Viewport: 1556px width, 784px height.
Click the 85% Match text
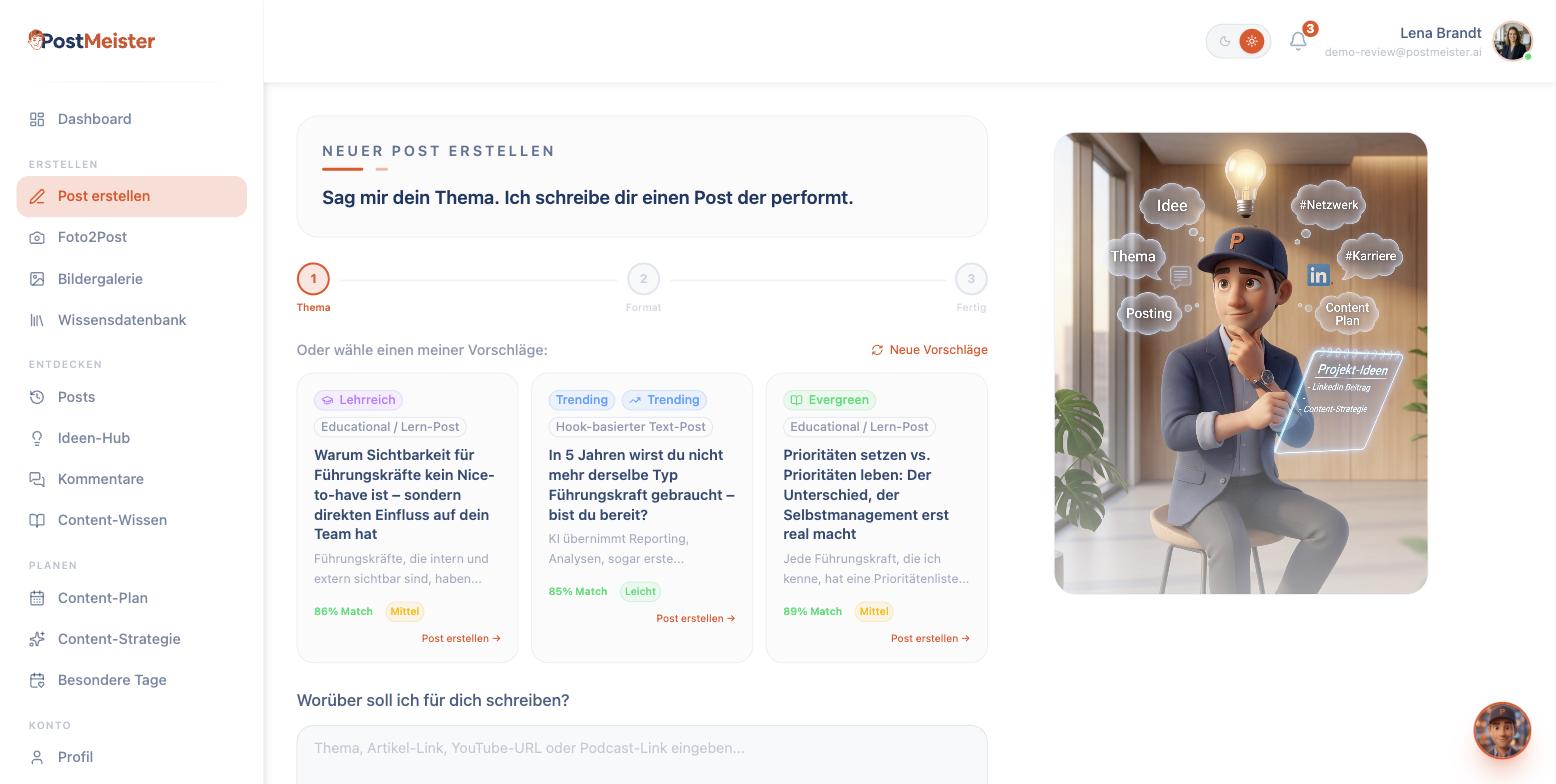pos(578,591)
